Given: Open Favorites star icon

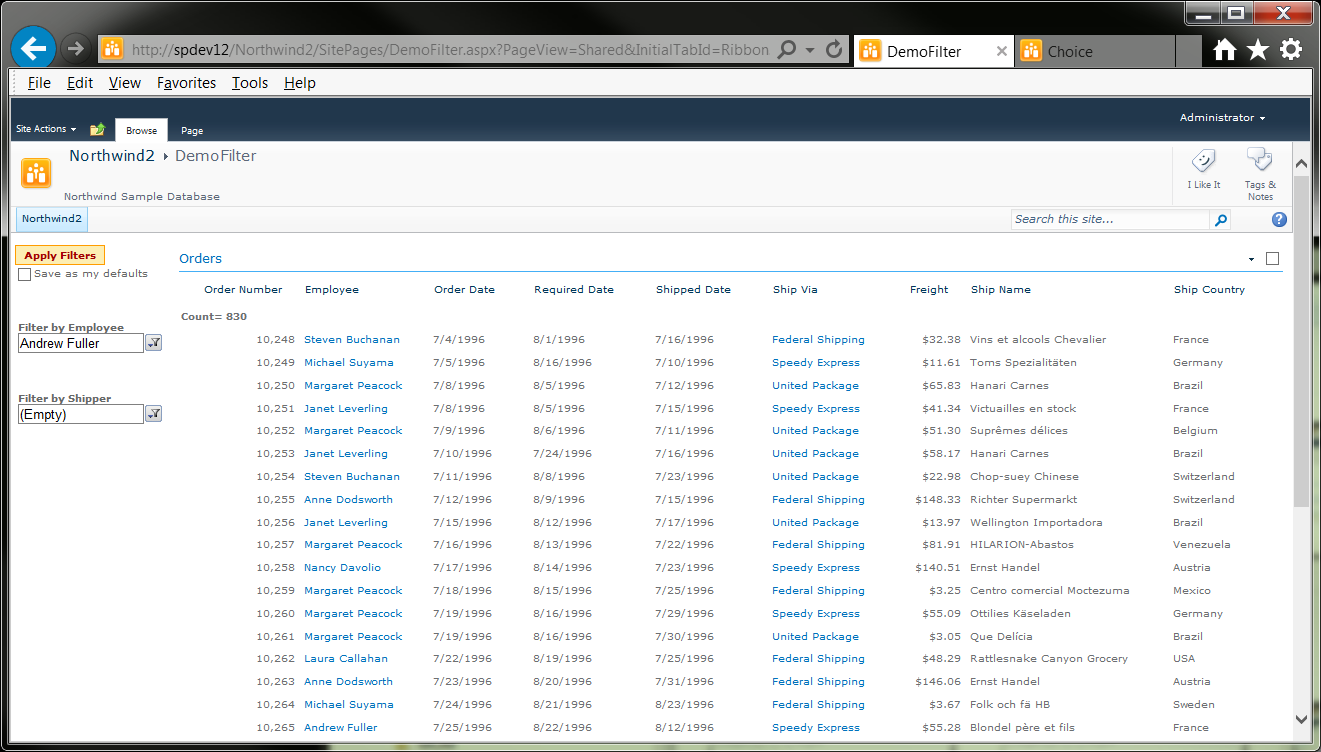Looking at the screenshot, I should coord(1258,49).
